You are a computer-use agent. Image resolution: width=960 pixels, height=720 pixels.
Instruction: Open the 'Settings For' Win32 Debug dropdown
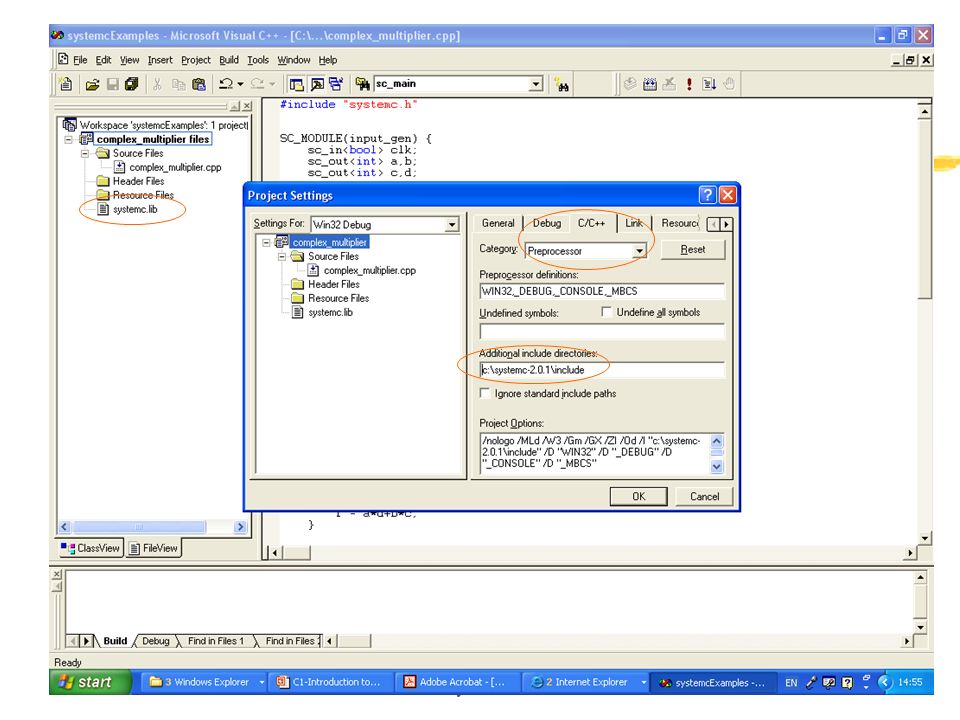pyautogui.click(x=452, y=225)
